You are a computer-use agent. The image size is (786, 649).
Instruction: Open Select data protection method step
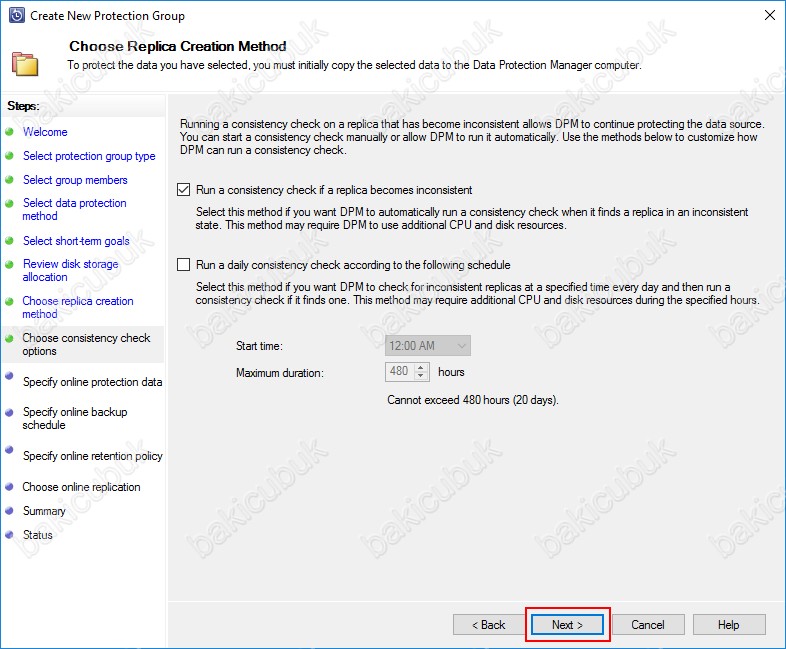point(74,209)
